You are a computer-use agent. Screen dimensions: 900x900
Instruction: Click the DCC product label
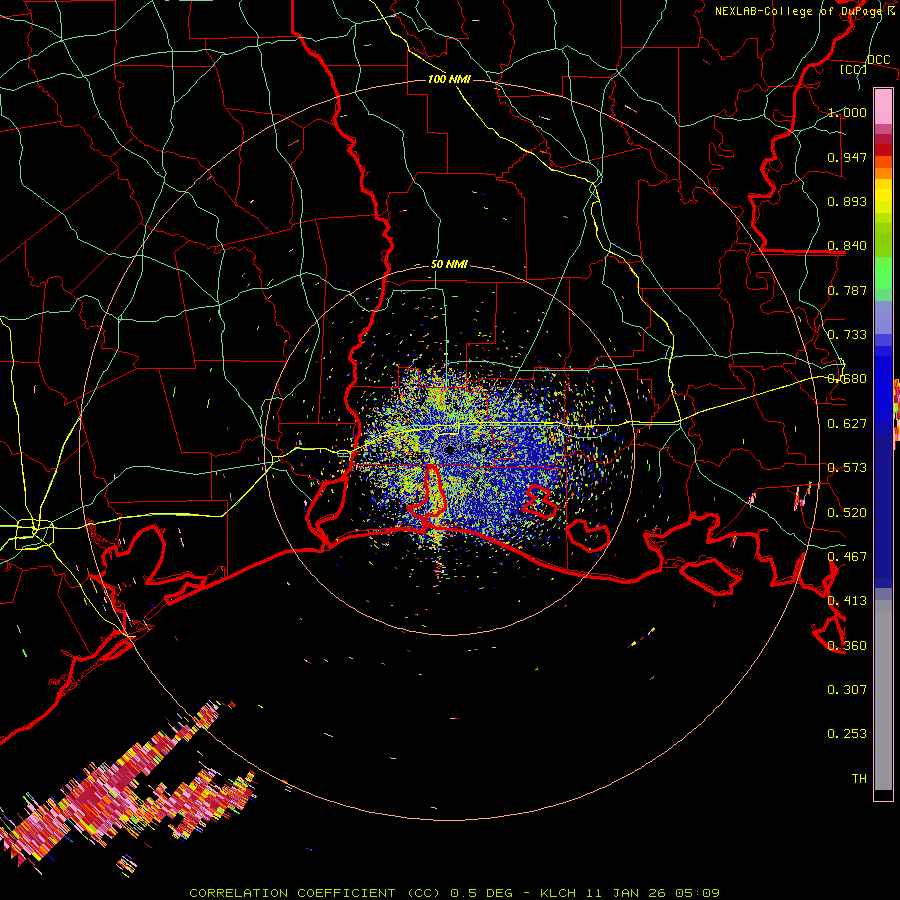878,60
